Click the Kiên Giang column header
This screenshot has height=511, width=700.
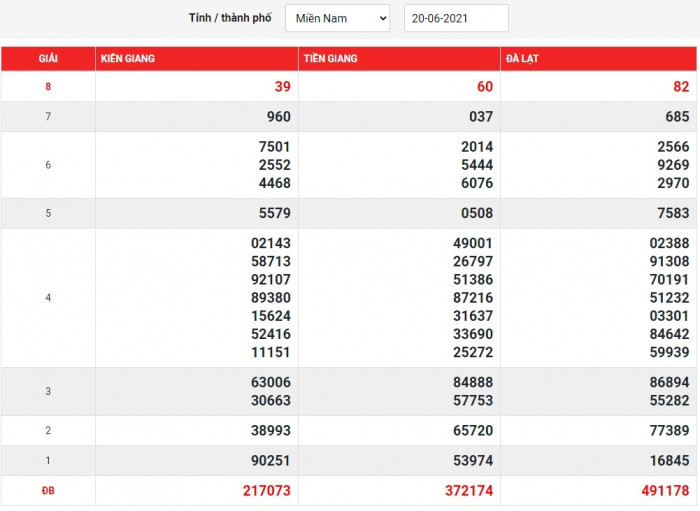[x=128, y=59]
